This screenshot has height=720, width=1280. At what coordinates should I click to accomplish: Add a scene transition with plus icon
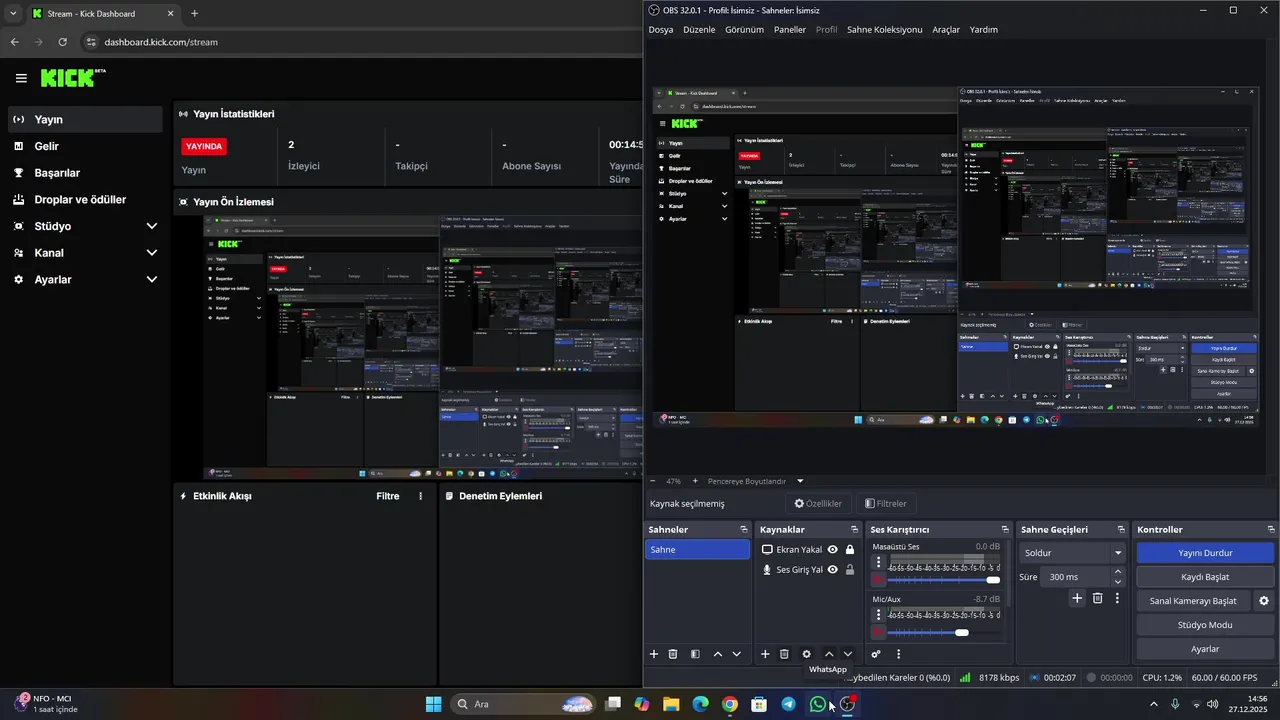(1077, 598)
